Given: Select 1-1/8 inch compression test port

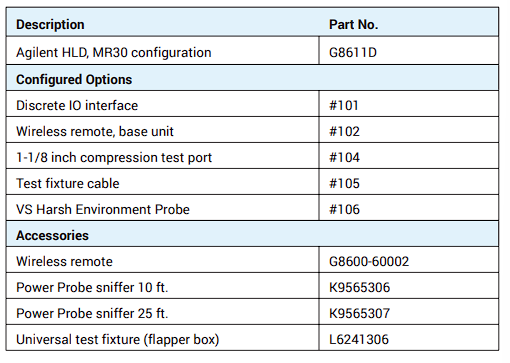Looking at the screenshot, I should tap(114, 158).
